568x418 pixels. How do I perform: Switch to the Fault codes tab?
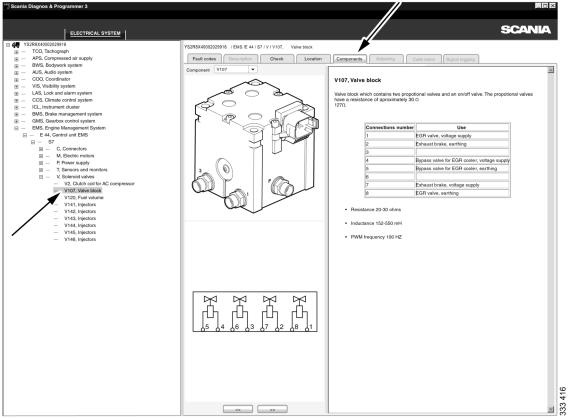204,59
